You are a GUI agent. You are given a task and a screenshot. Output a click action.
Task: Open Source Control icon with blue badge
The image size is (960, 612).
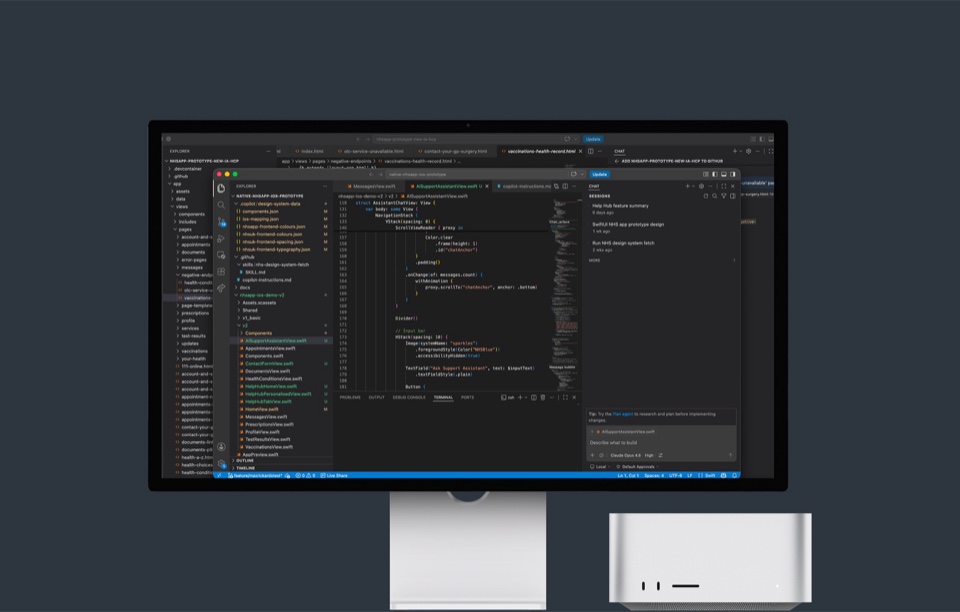pos(221,222)
